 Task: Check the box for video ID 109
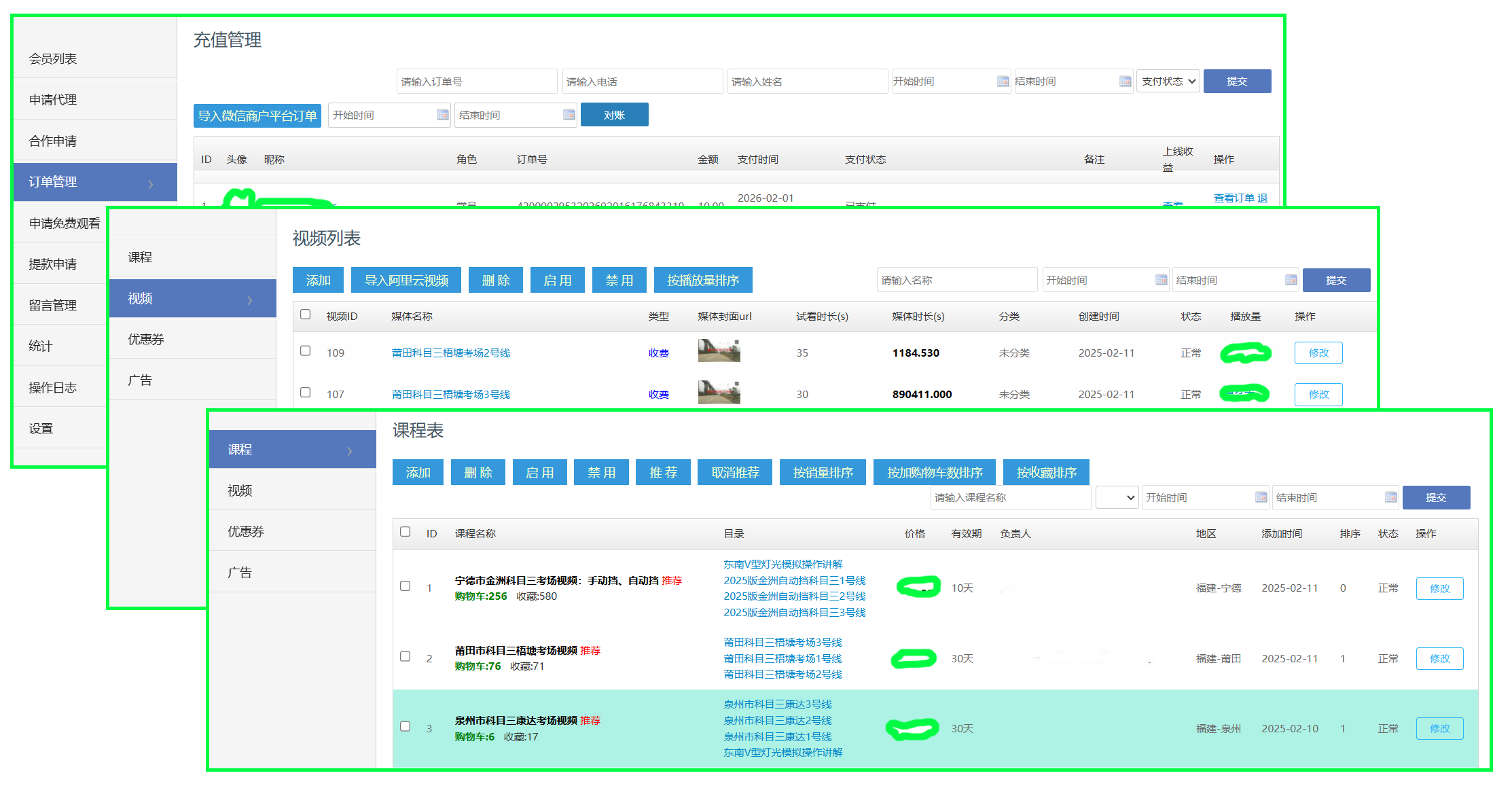tap(306, 351)
